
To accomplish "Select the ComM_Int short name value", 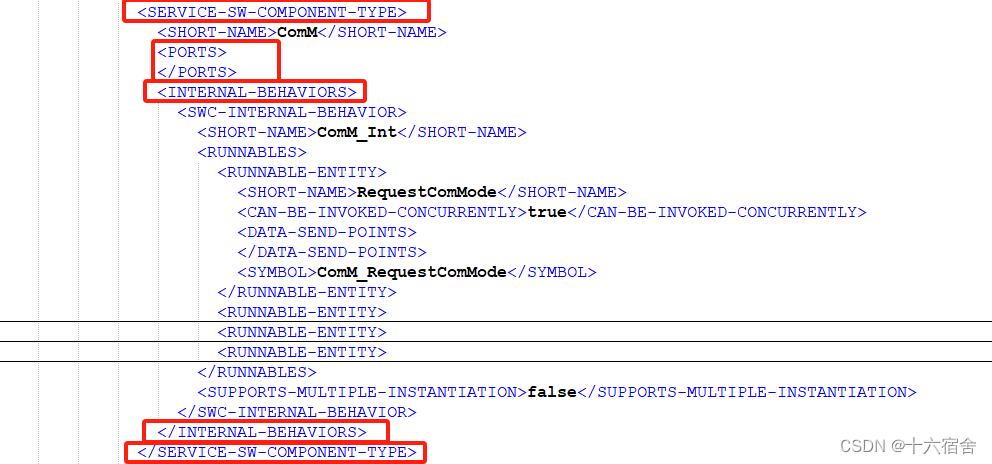I will point(357,132).
